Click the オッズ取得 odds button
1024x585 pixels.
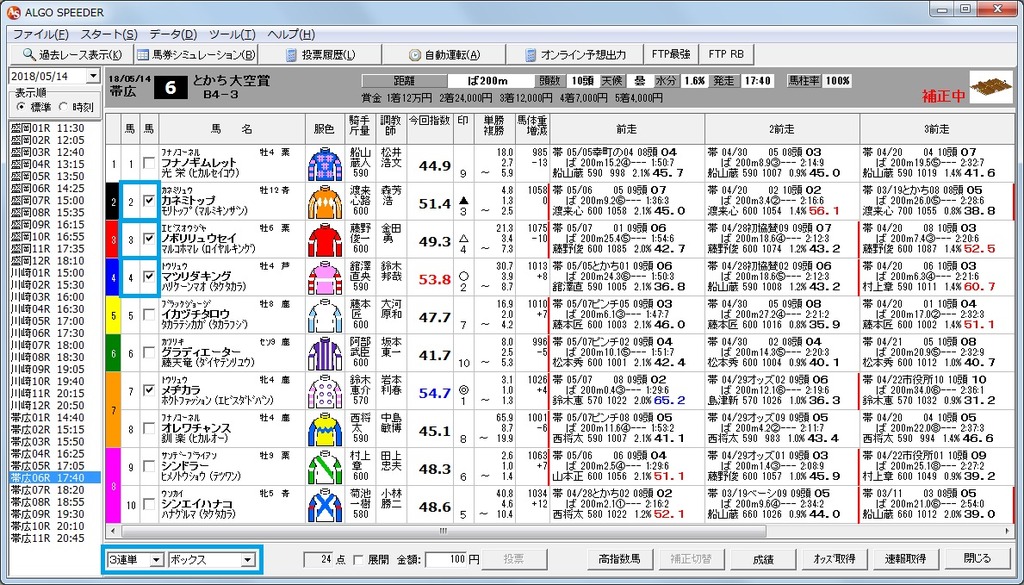pos(834,559)
